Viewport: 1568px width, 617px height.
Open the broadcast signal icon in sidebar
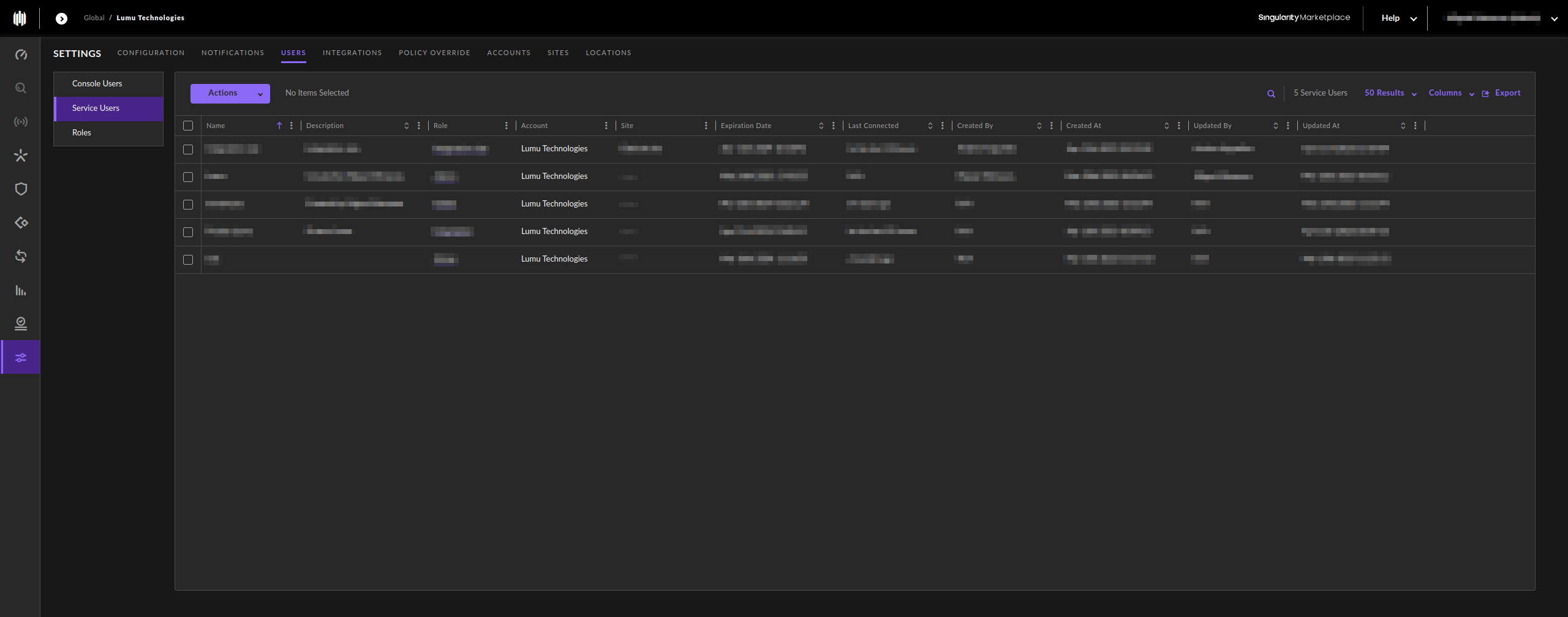click(21, 122)
